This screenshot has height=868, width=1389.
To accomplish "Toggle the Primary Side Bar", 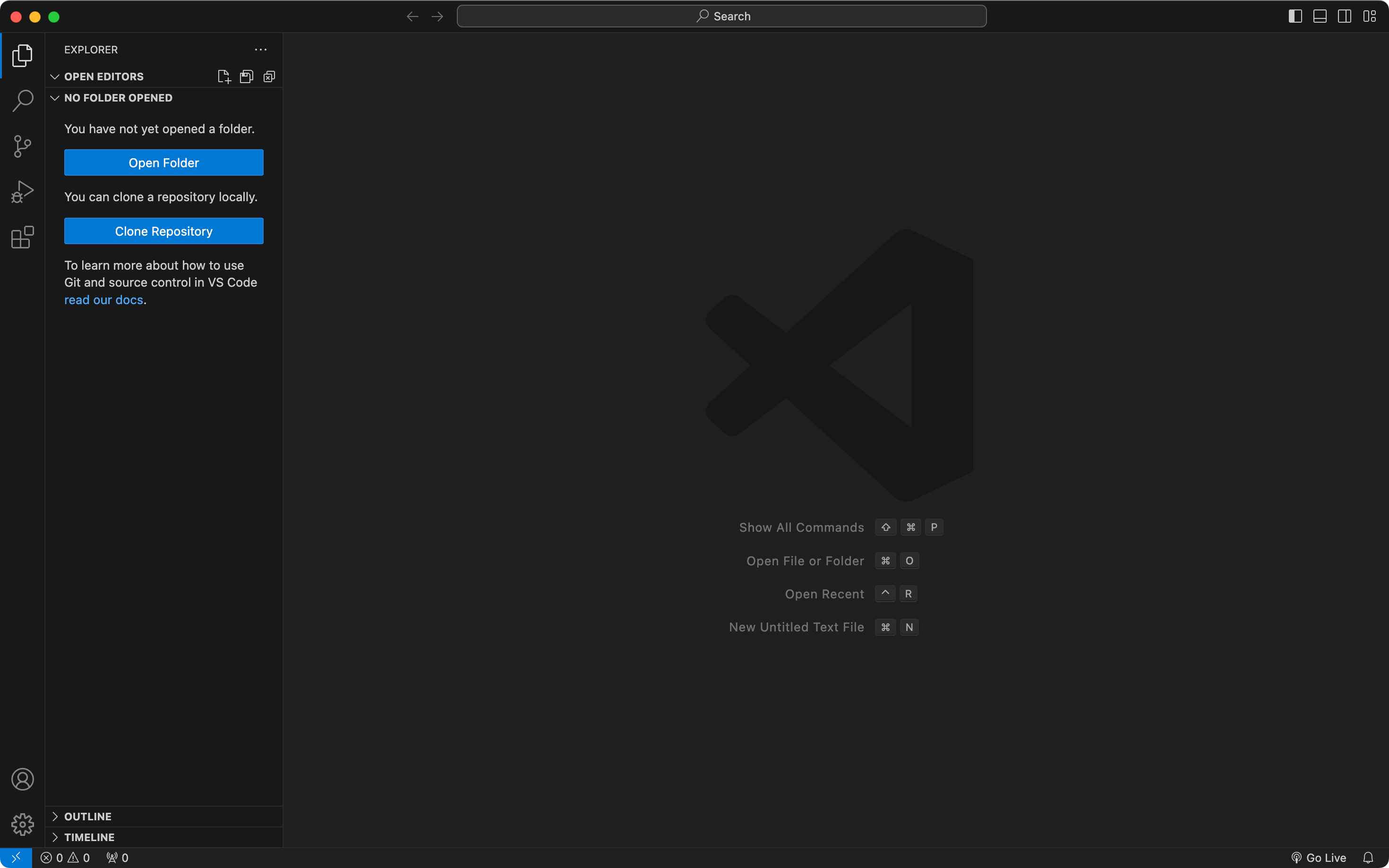I will pos(1295,16).
